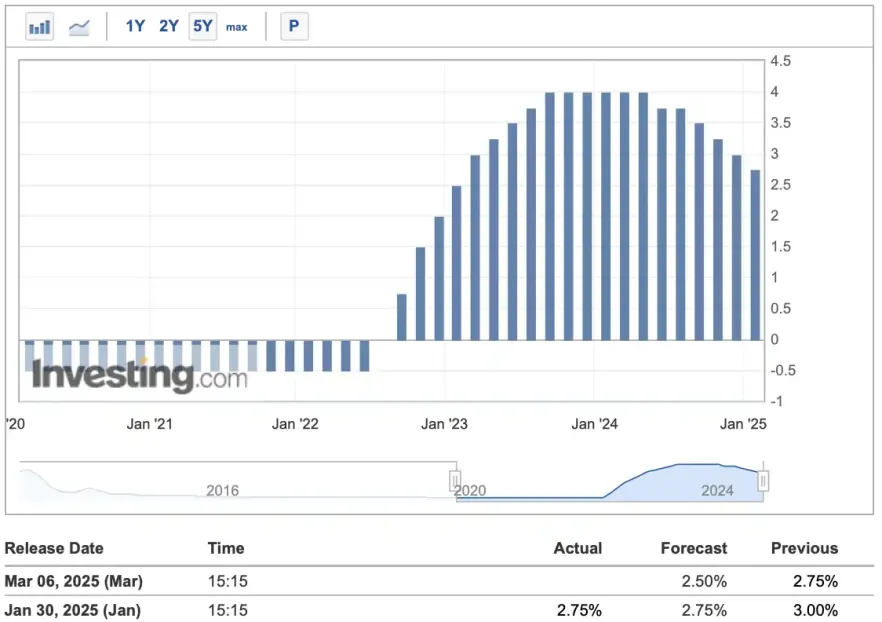Click the rightmost bar in the chart

pos(755,255)
